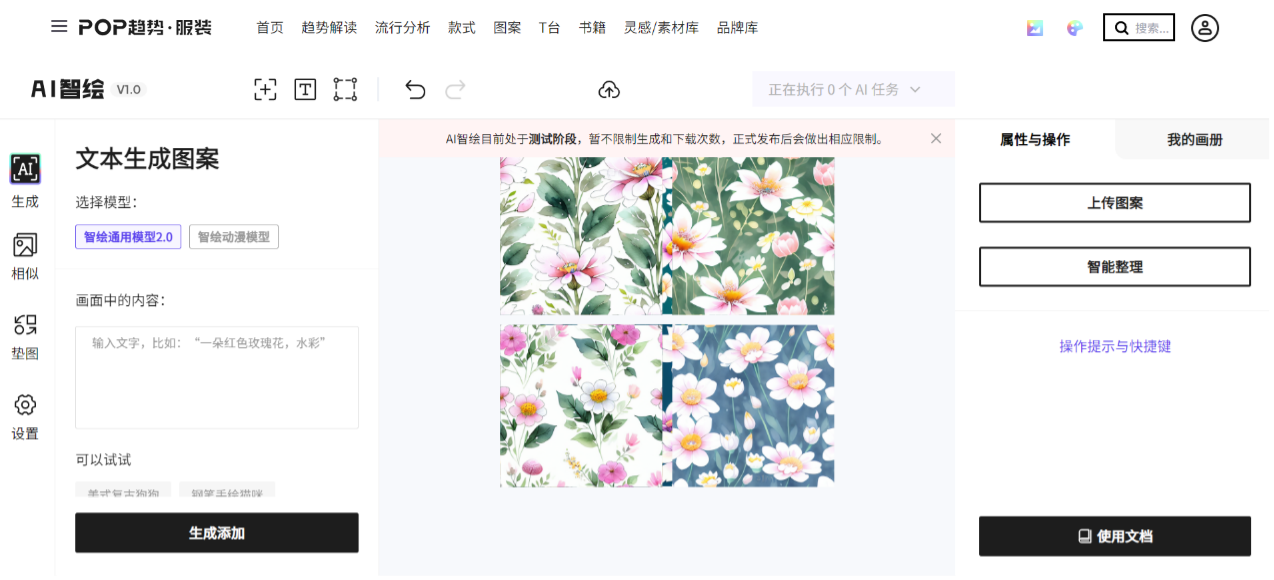Image resolution: width=1274 pixels, height=580 pixels.
Task: Close the 测试阶段 notice banner
Action: pos(936,138)
